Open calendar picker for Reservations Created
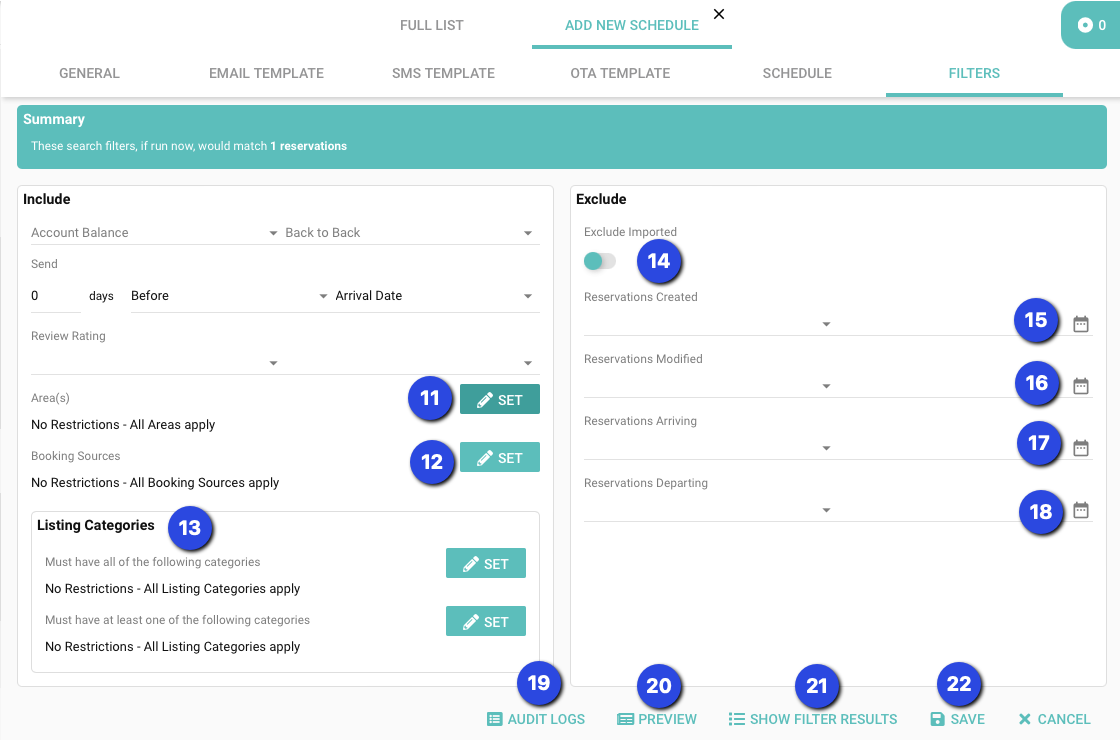Viewport: 1120px width, 740px height. tap(1080, 324)
